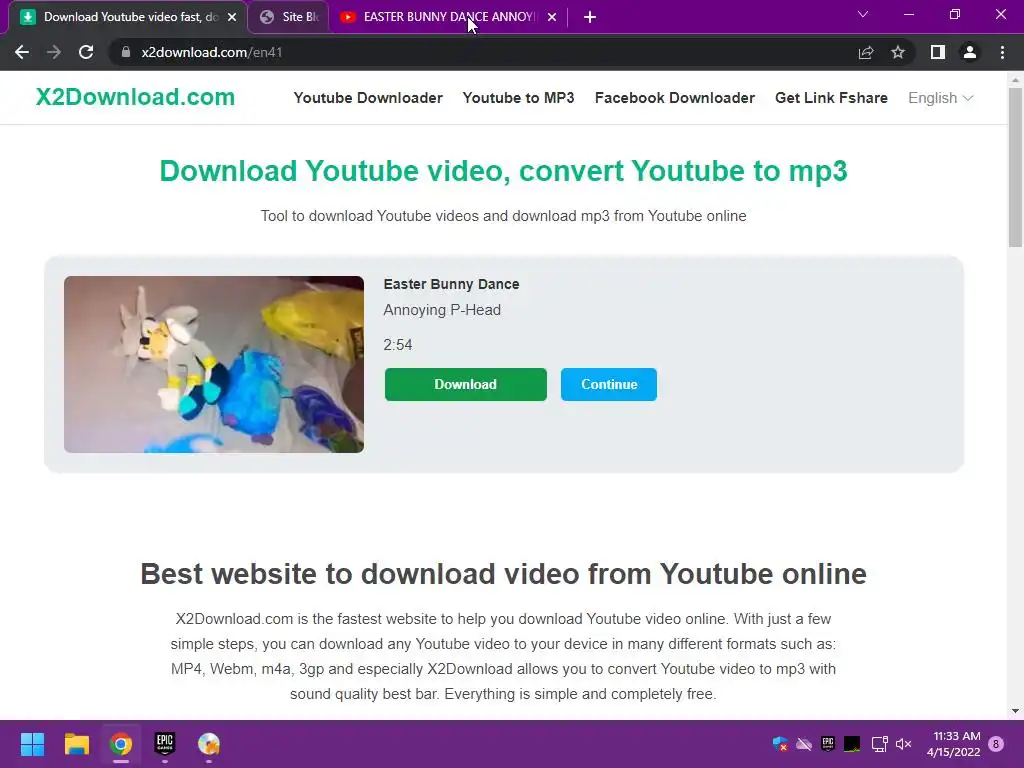Image resolution: width=1024 pixels, height=768 pixels.
Task: Switch to EASTER BUNNY DANCE YouTube tab
Action: (x=447, y=17)
